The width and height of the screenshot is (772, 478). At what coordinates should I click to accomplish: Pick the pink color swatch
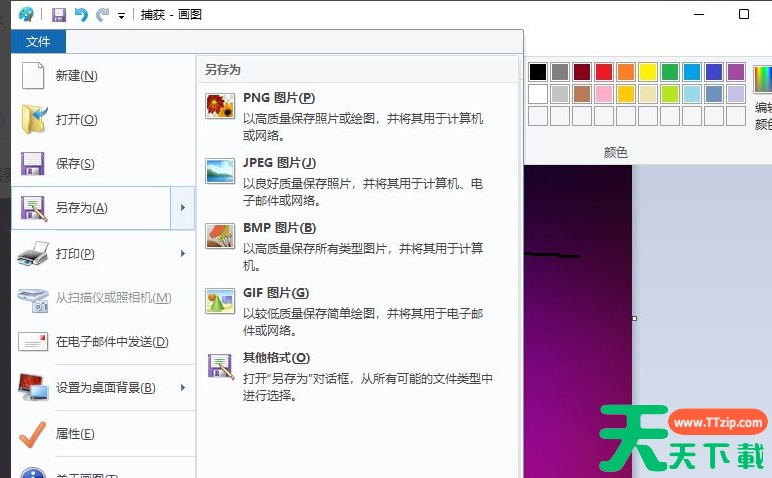coord(604,94)
